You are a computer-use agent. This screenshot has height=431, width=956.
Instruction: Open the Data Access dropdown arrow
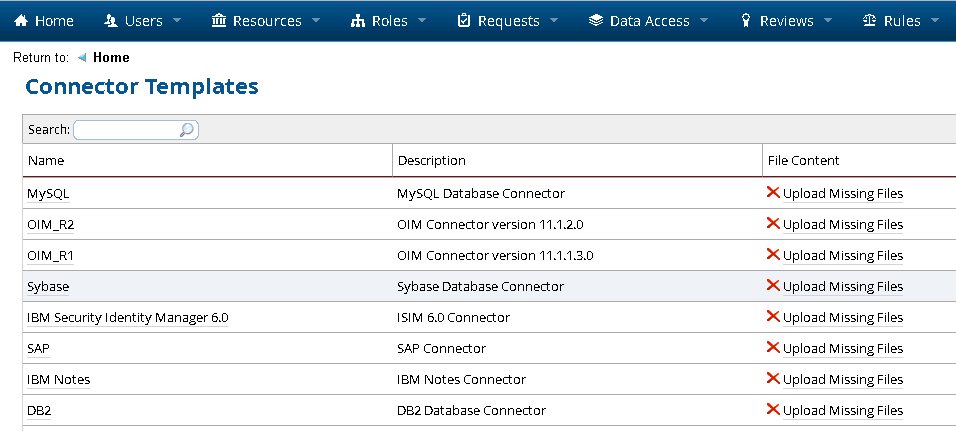(704, 21)
